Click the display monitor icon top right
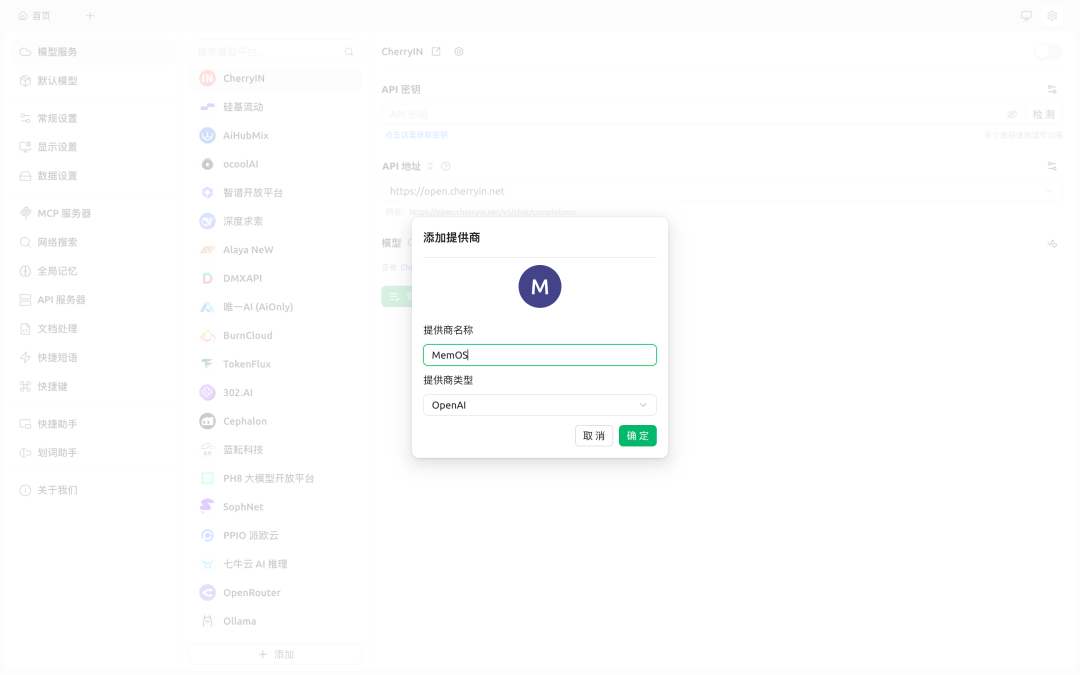The image size is (1080, 675). point(1026,16)
